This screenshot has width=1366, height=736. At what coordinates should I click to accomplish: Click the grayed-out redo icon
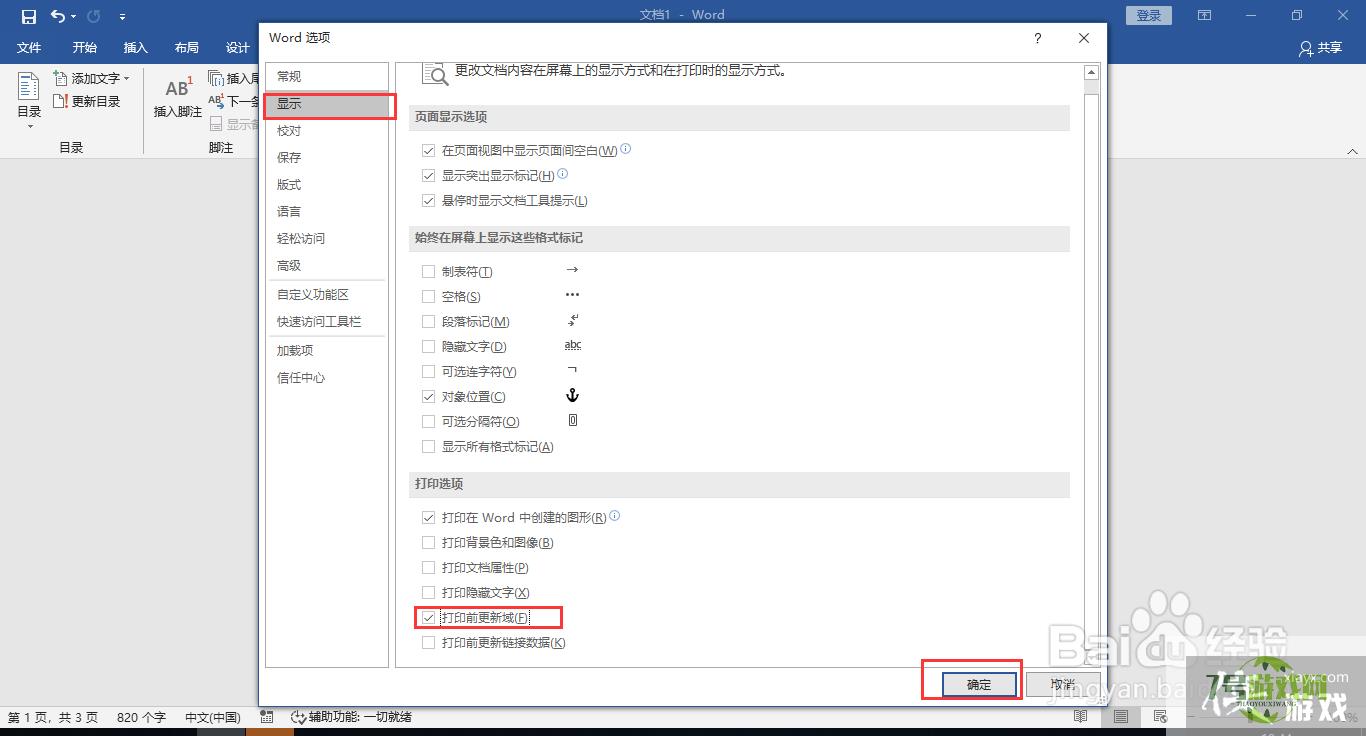point(94,16)
